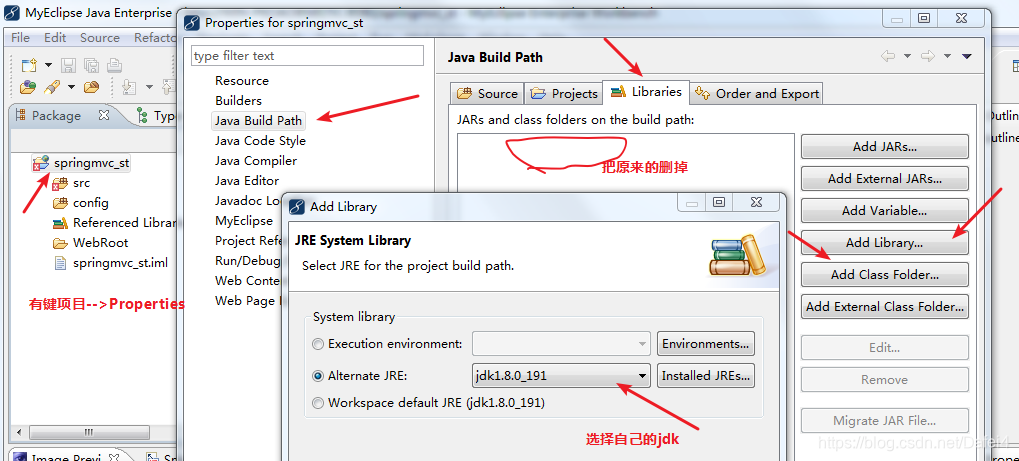Select the springmvc_st project name
The image size is (1019, 461).
click(x=92, y=163)
